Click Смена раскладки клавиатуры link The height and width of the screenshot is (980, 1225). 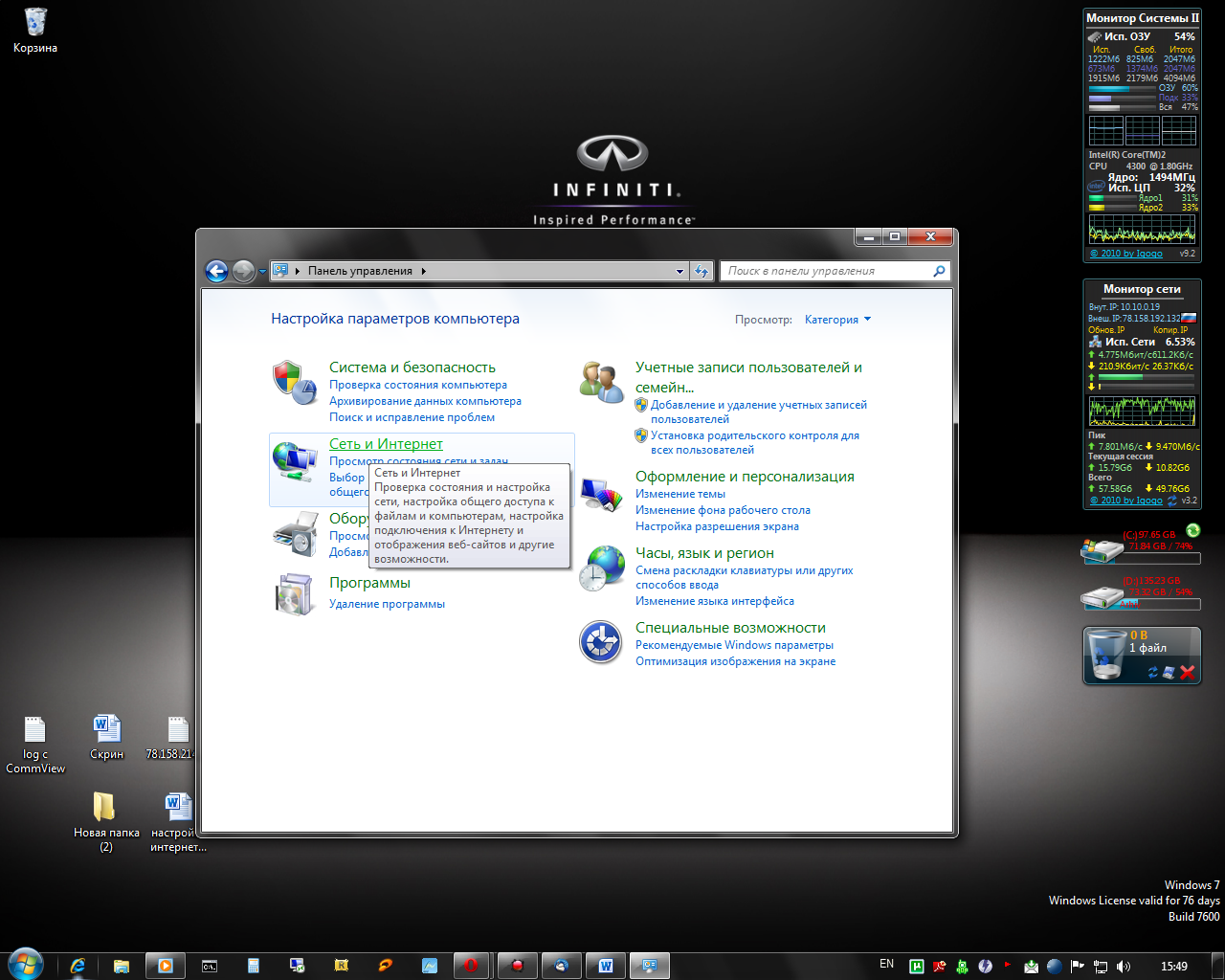pos(745,577)
